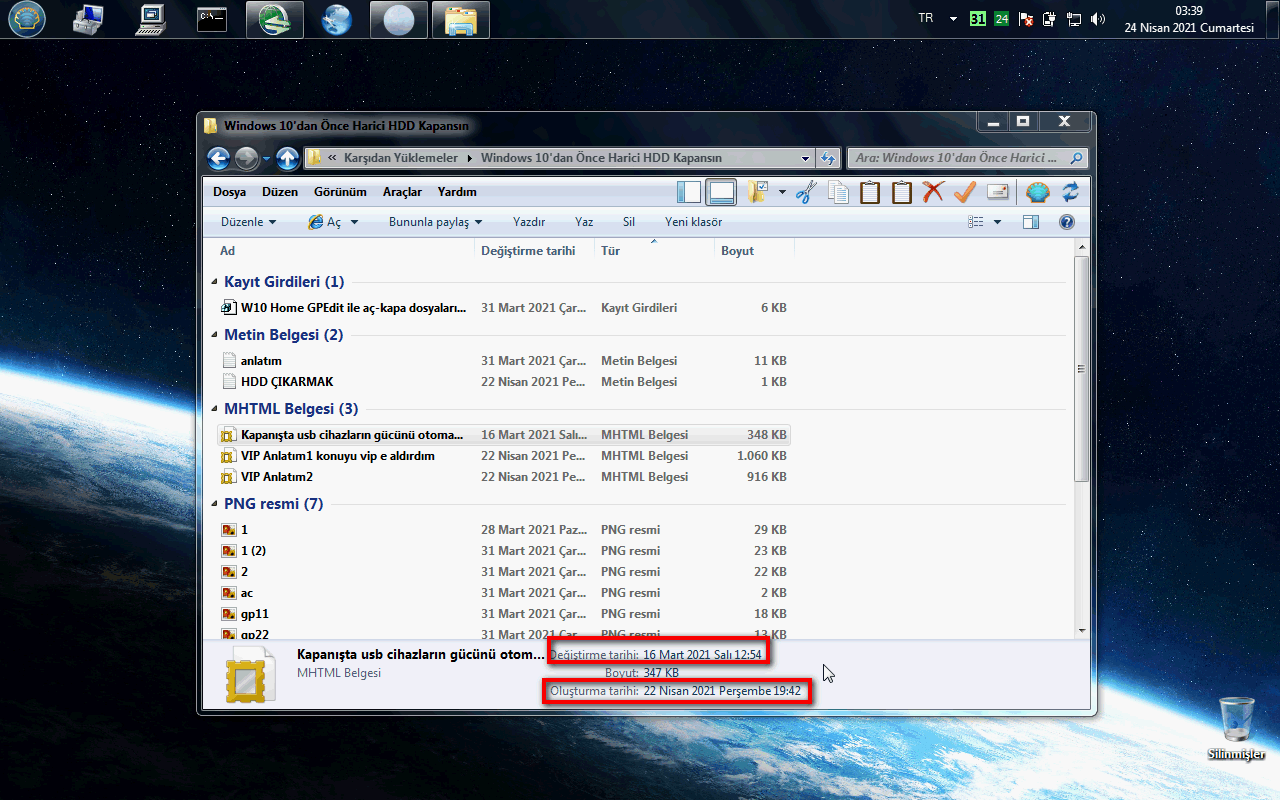1280x800 pixels.
Task: Click the file list vertical scrollbar thumb
Action: (x=1080, y=368)
